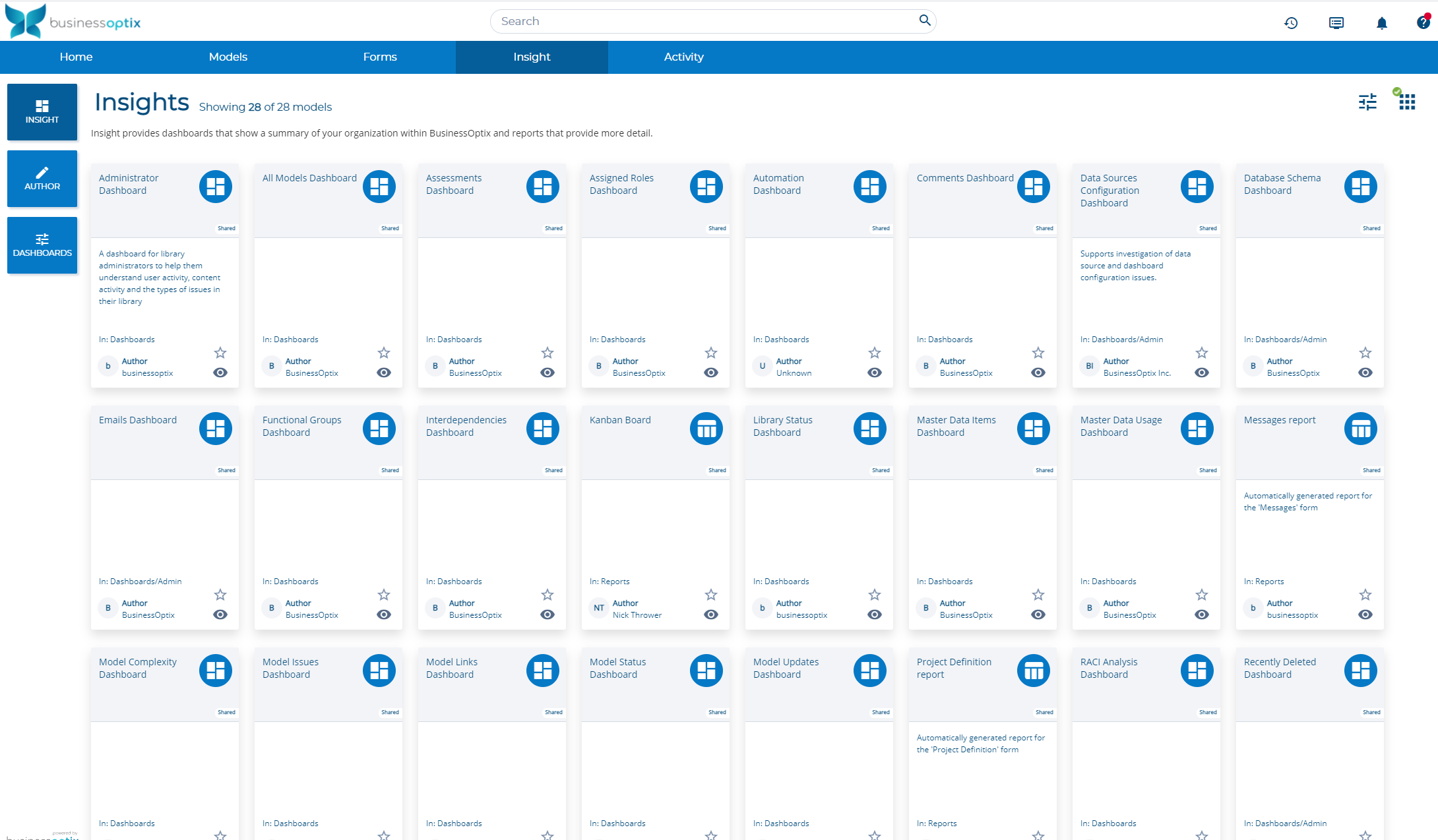This screenshot has height=840, width=1438.
Task: Click 'In: Reports' on Messages report card
Action: coord(1264,582)
